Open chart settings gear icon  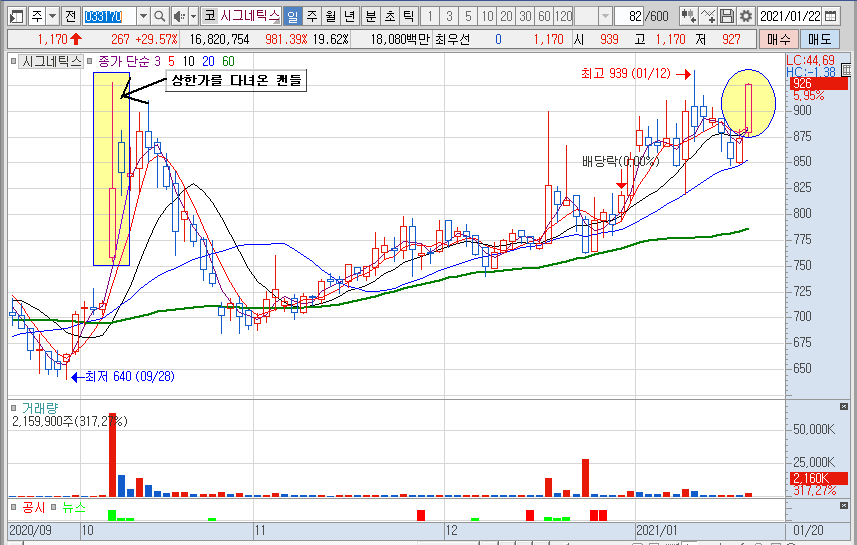coord(745,17)
